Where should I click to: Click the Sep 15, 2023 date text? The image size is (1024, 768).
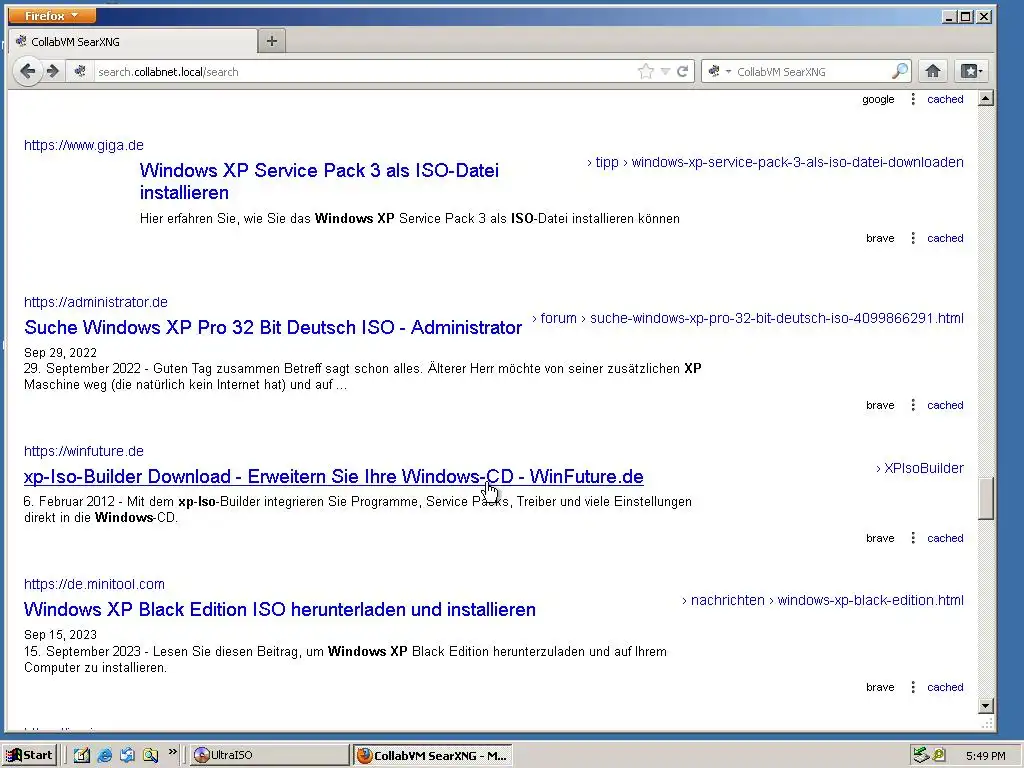pos(60,635)
